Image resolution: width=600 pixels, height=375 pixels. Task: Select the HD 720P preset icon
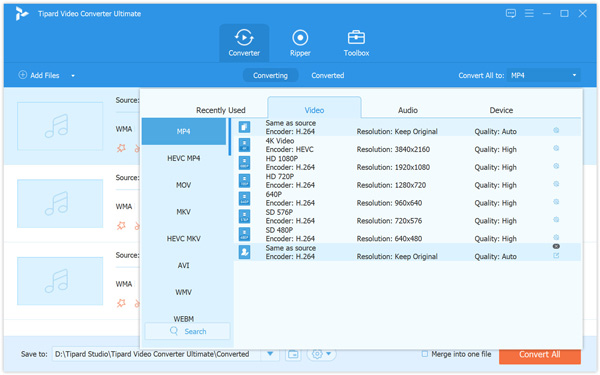pos(245,181)
